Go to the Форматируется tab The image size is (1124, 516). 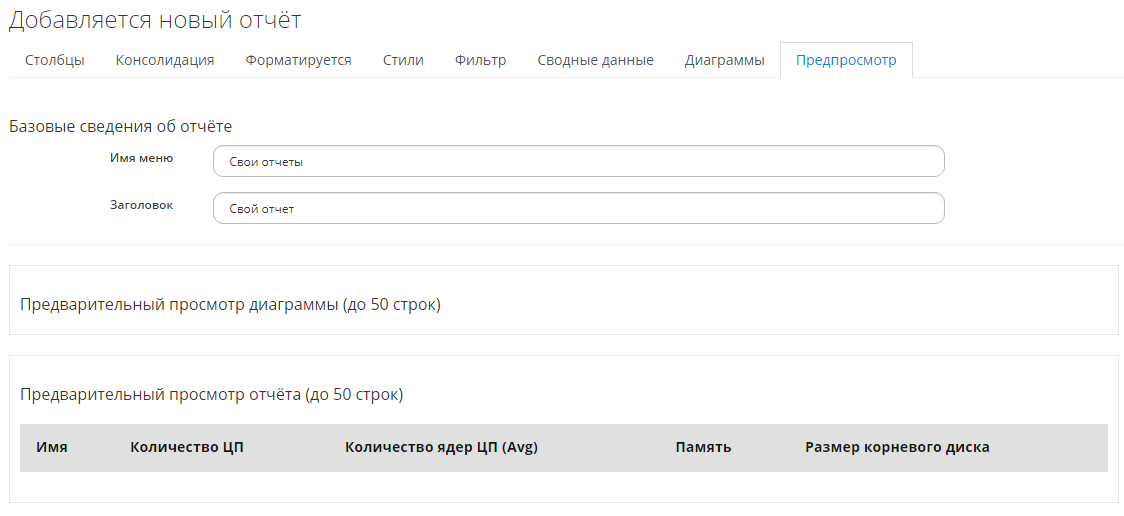pyautogui.click(x=298, y=60)
